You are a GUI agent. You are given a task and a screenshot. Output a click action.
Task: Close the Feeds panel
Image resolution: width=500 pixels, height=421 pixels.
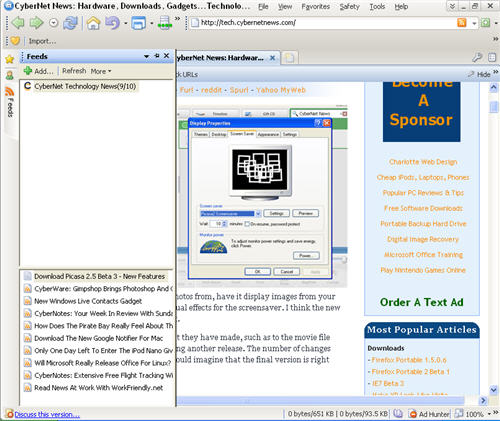coord(166,56)
